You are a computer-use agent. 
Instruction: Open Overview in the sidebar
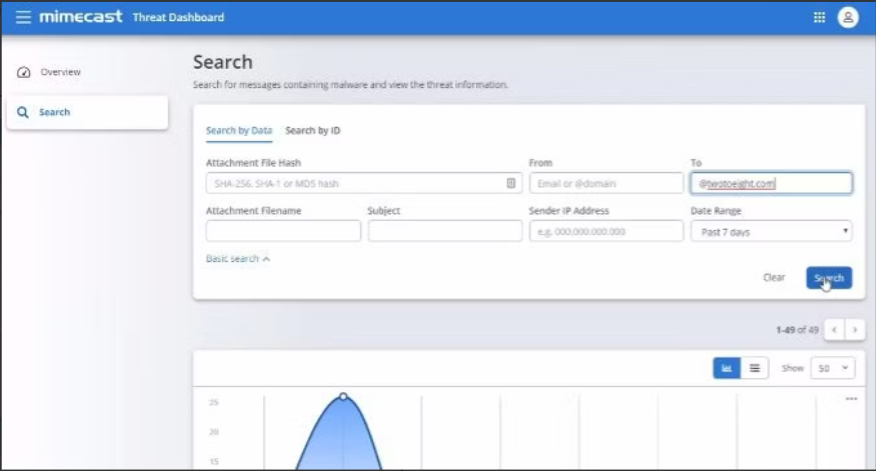(x=60, y=72)
